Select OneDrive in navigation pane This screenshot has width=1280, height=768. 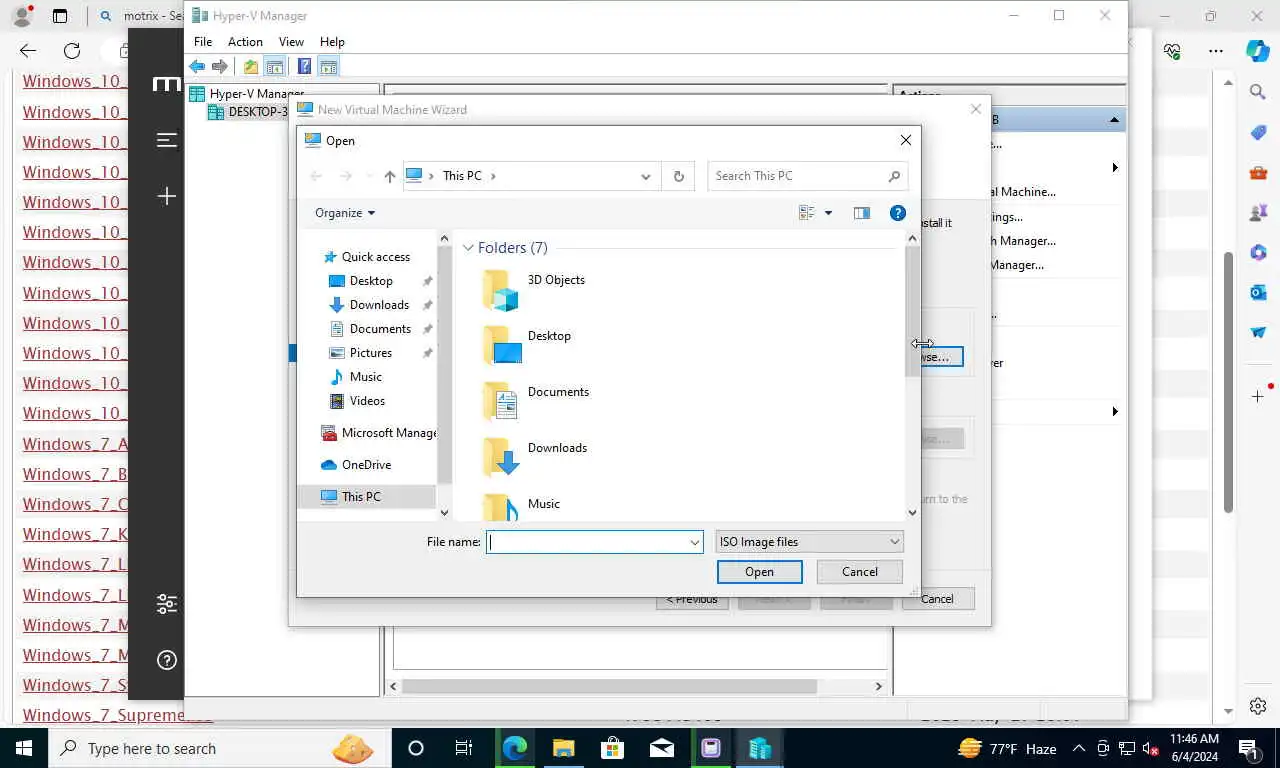pyautogui.click(x=367, y=465)
